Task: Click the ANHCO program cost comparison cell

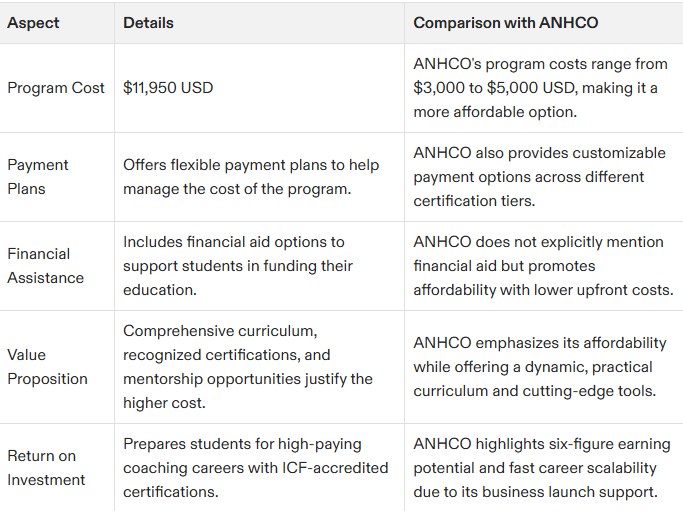Action: (540, 88)
